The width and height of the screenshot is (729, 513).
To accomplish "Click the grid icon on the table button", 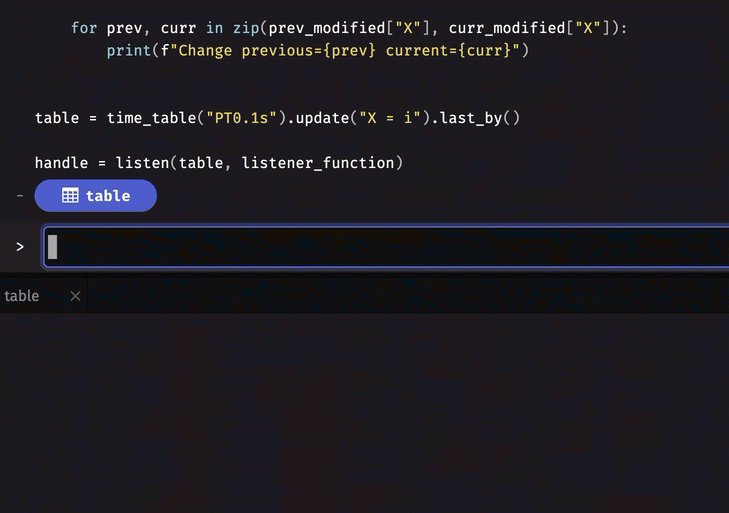I will 70,196.
